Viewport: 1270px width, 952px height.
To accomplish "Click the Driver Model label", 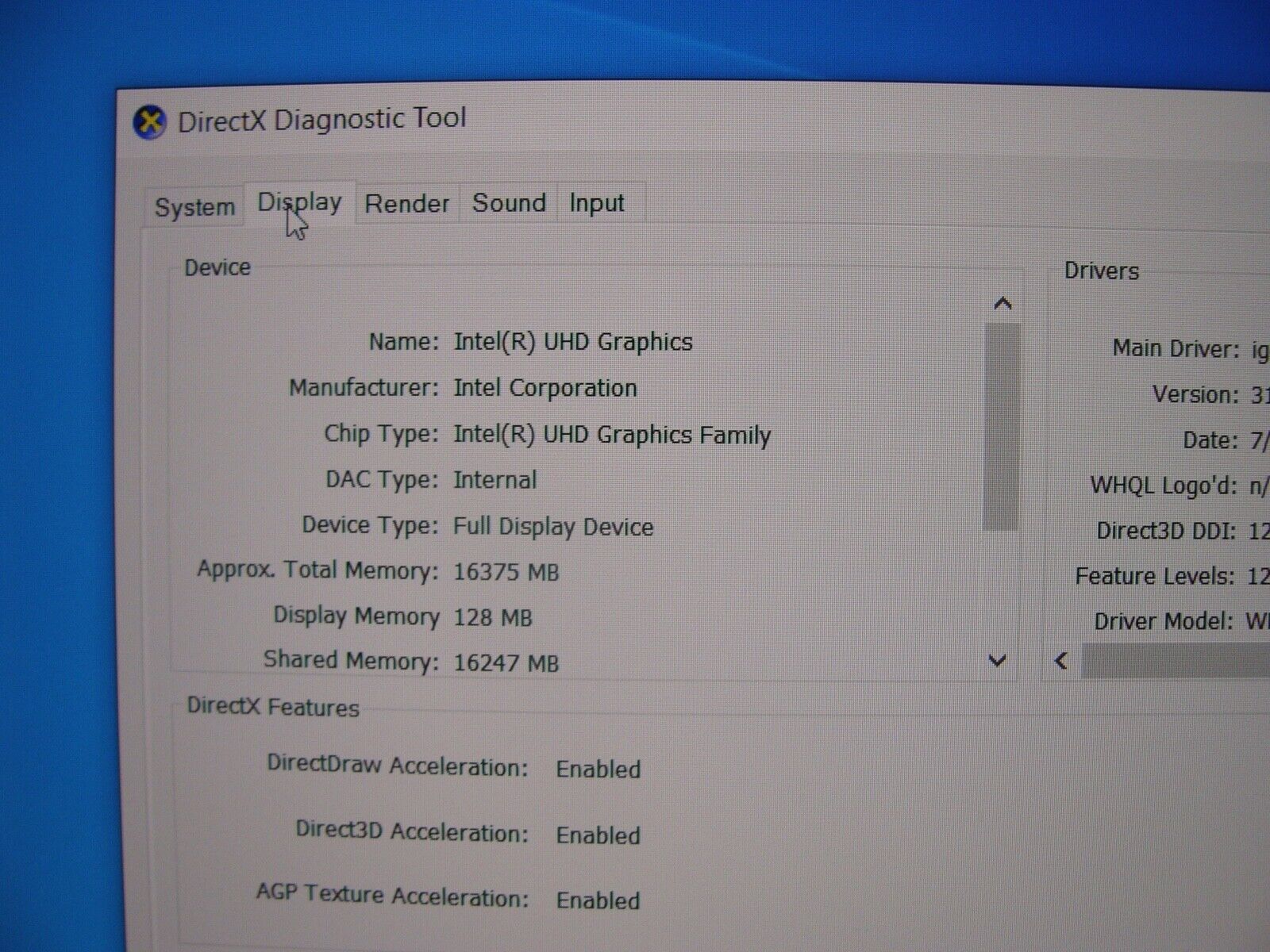I will click(1164, 621).
